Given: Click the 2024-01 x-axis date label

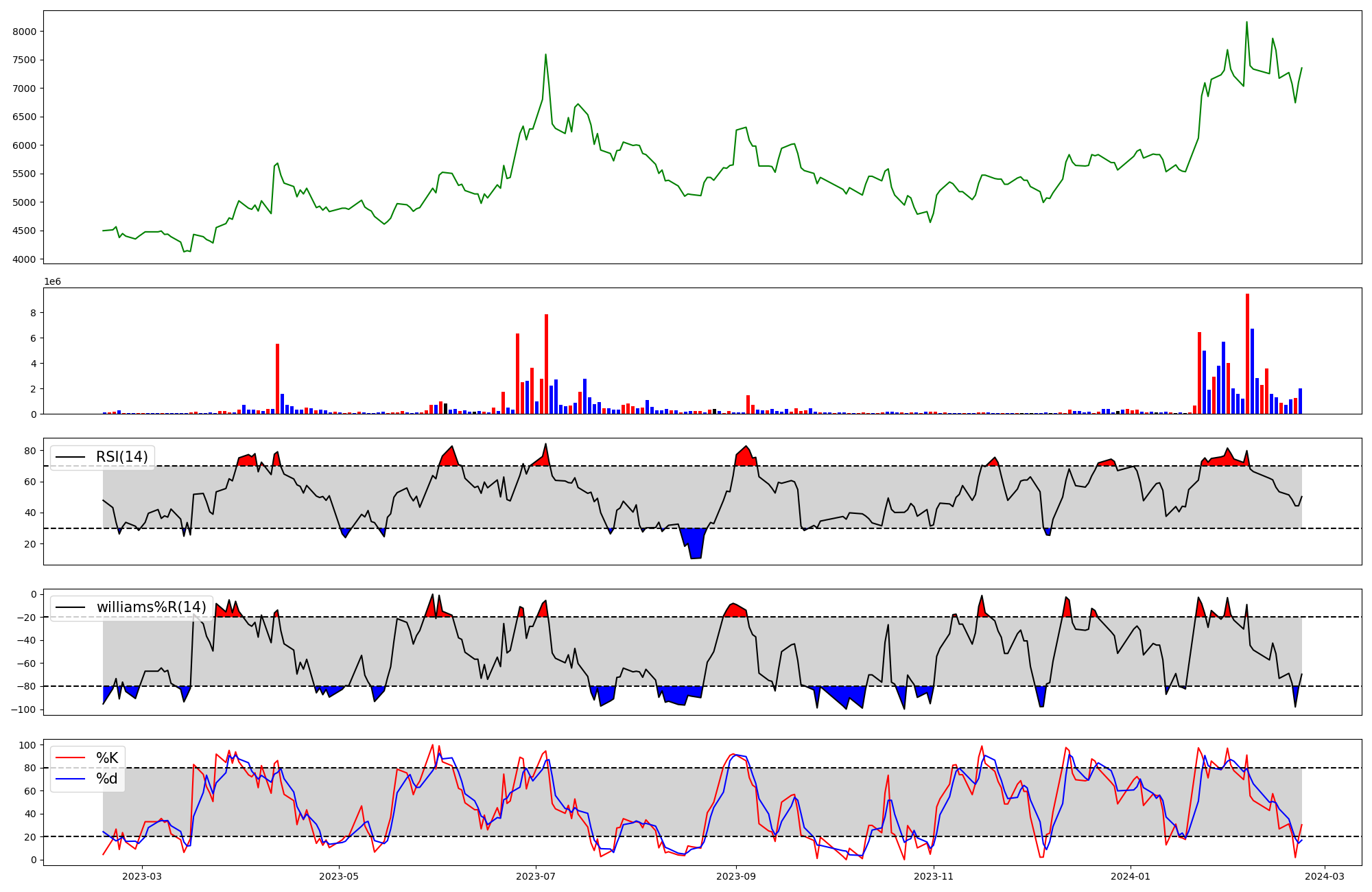Looking at the screenshot, I should coord(1130,876).
